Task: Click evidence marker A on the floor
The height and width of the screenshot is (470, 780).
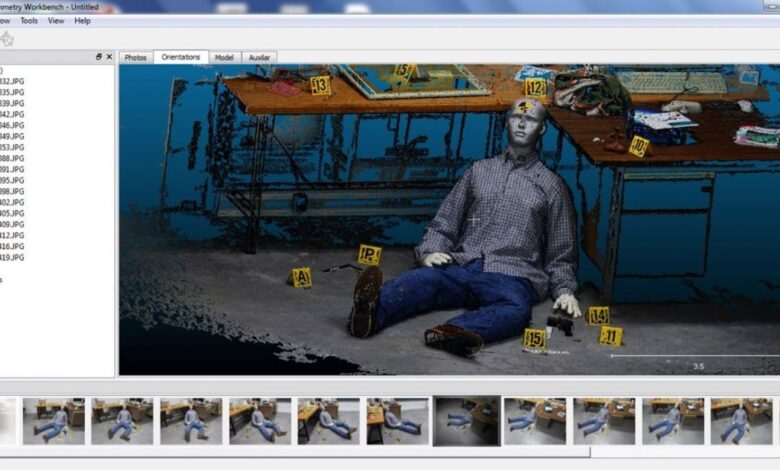Action: coord(301,277)
